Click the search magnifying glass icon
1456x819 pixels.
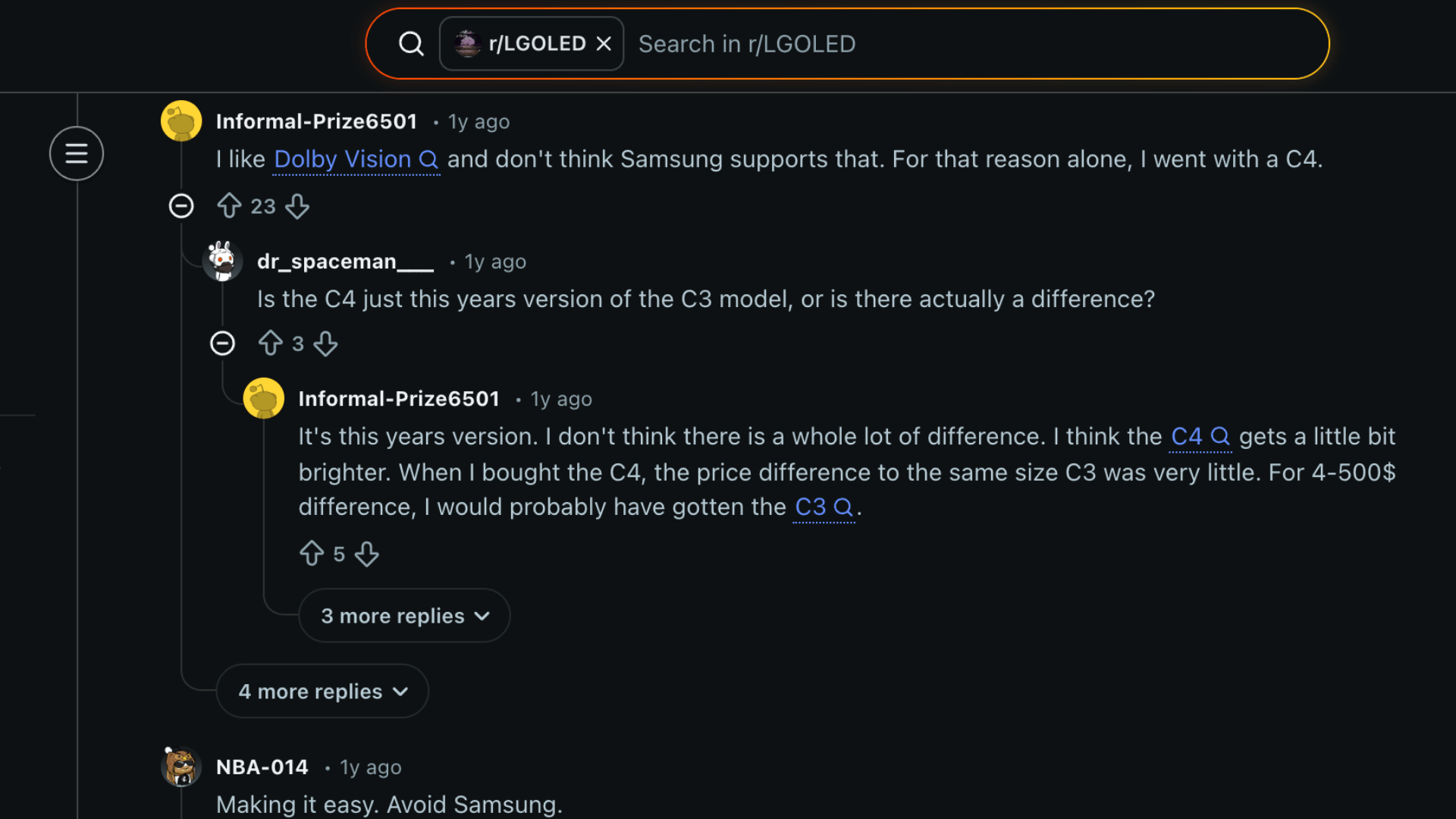410,43
